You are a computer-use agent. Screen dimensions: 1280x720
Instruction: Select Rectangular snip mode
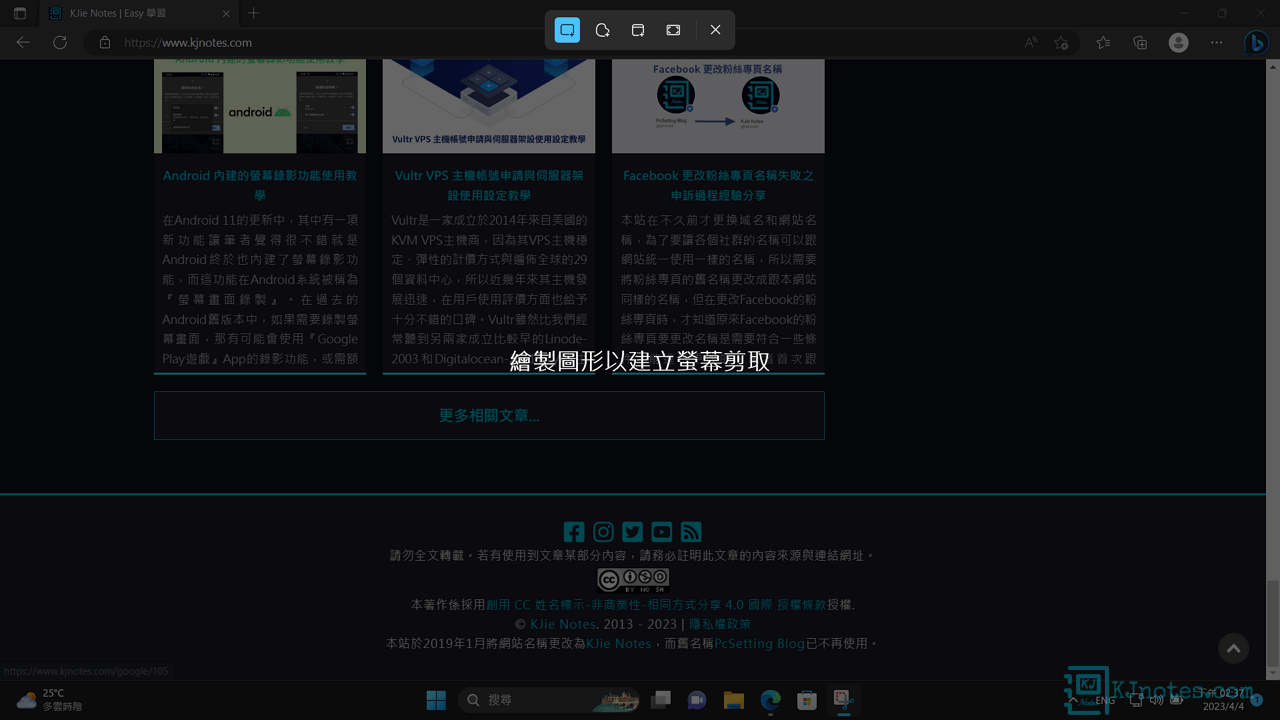[567, 30]
